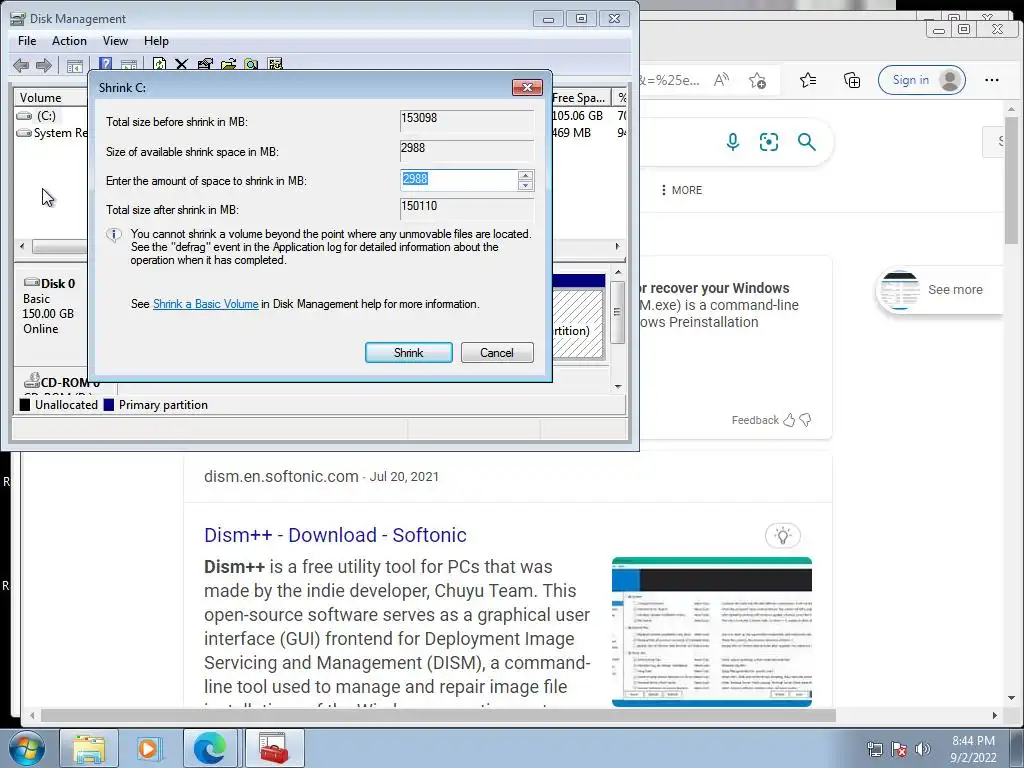Click the Explore magnifier toolbar icon
Screen dimensions: 1024x768
tap(251, 64)
